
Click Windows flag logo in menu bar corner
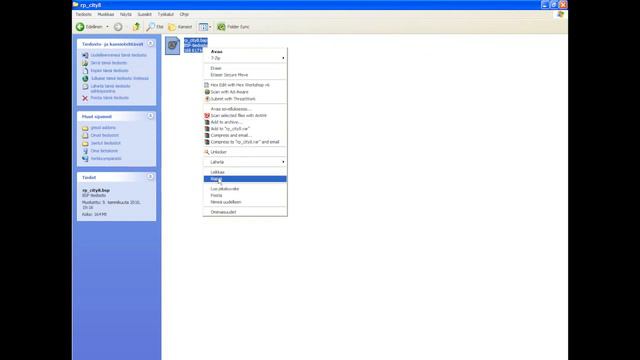click(560, 14)
